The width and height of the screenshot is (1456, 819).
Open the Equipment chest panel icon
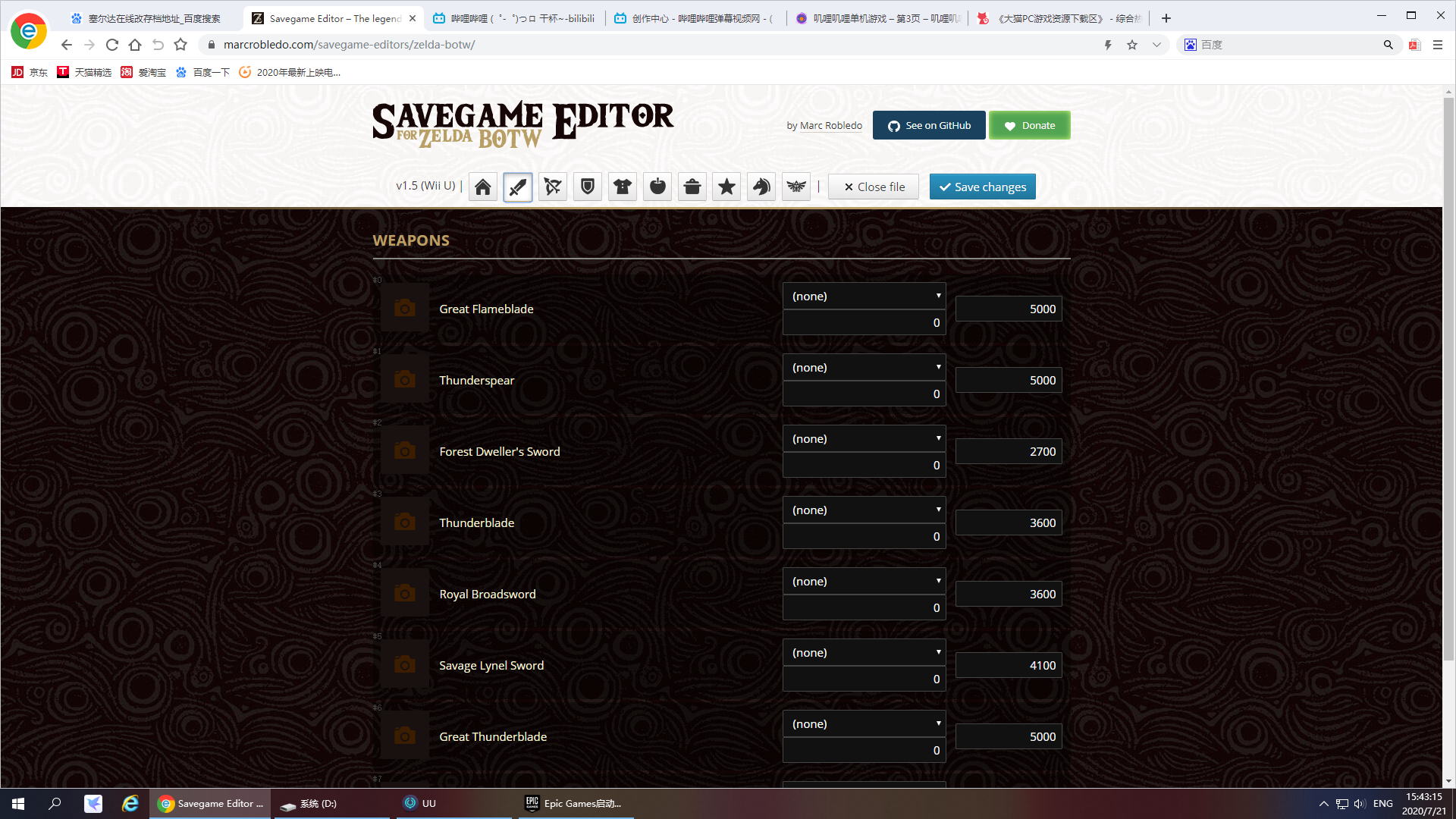pyautogui.click(x=692, y=187)
